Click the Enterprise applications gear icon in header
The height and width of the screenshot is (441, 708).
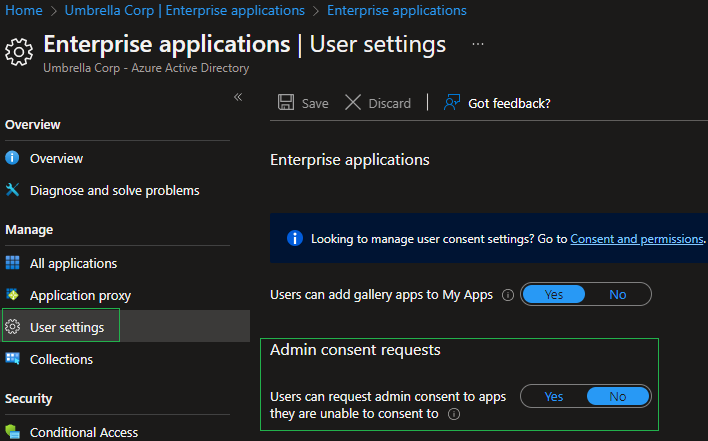pos(19,52)
